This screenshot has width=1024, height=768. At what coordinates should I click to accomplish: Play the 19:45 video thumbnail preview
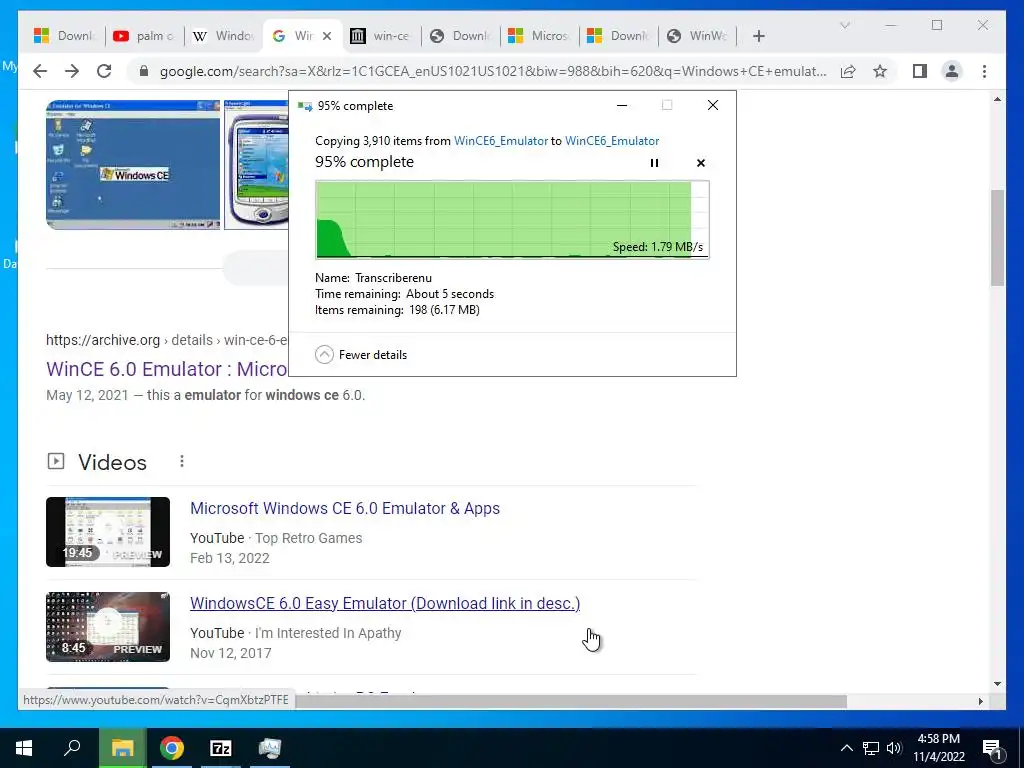coord(108,532)
